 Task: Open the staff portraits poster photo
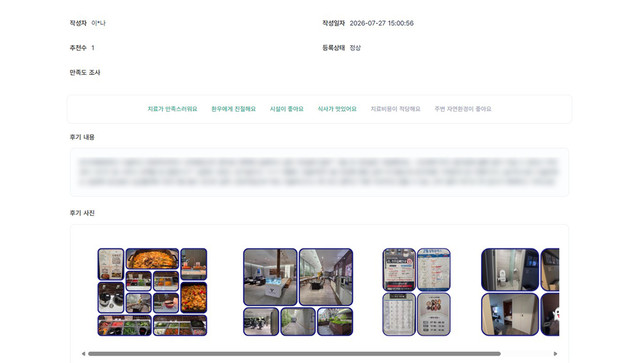coord(434,314)
